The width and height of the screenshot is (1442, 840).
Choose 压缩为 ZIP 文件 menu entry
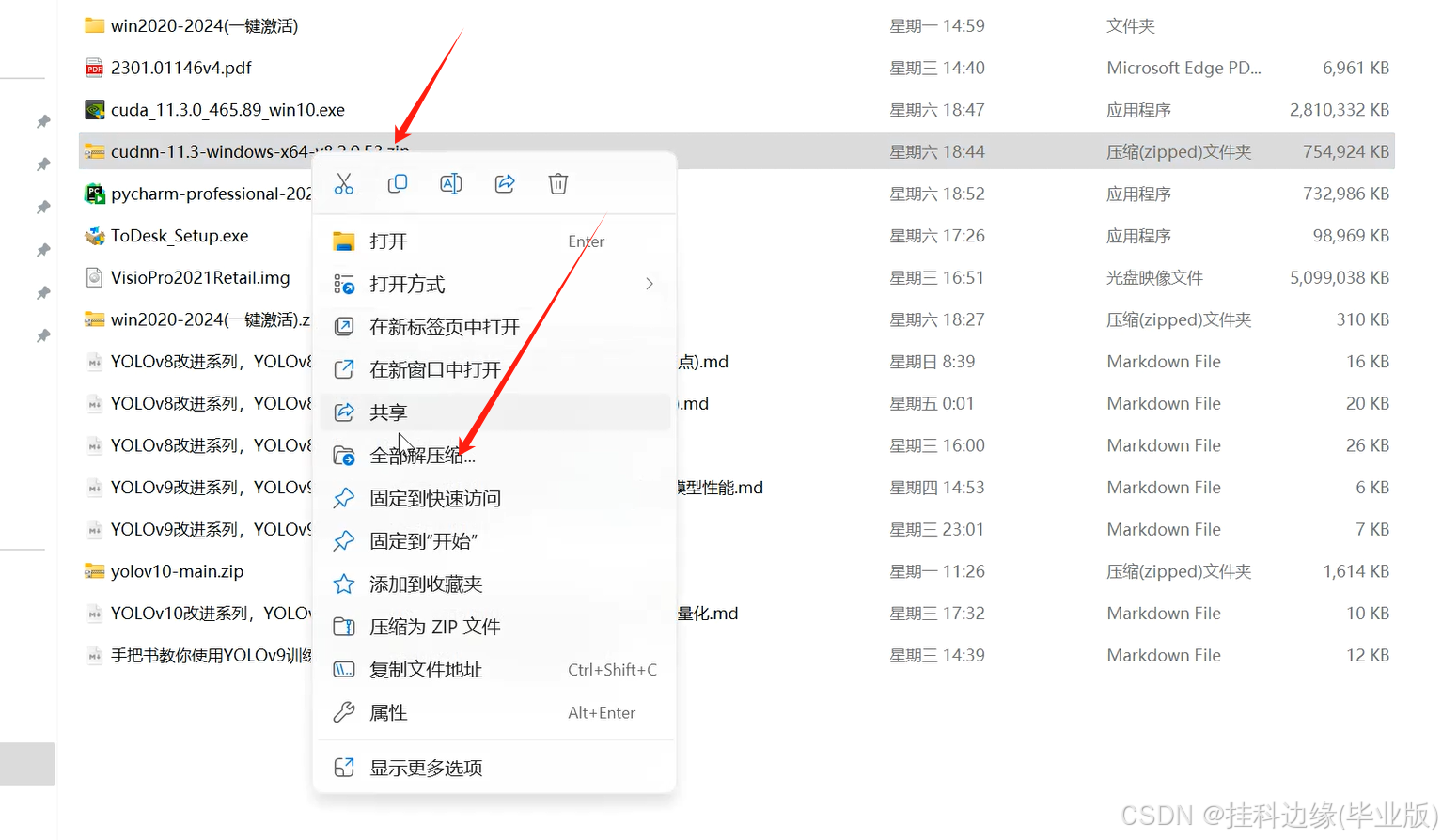(494, 627)
